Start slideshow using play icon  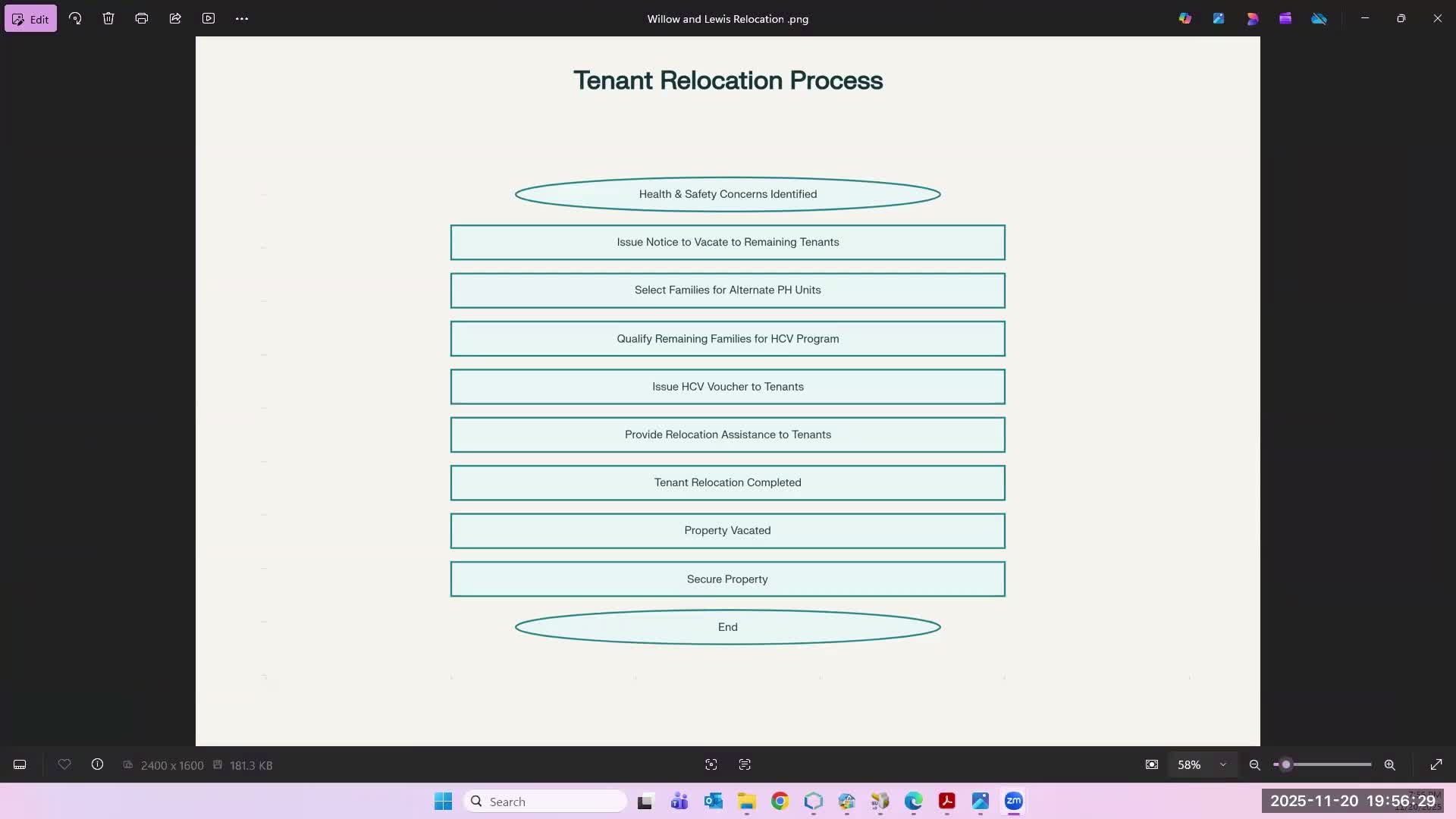coord(209,19)
